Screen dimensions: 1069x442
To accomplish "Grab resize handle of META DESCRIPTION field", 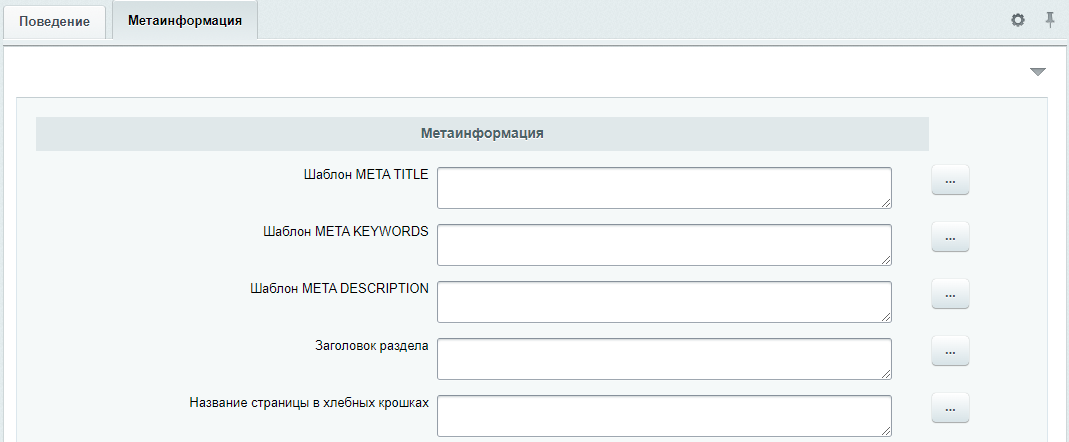I will coord(887,318).
